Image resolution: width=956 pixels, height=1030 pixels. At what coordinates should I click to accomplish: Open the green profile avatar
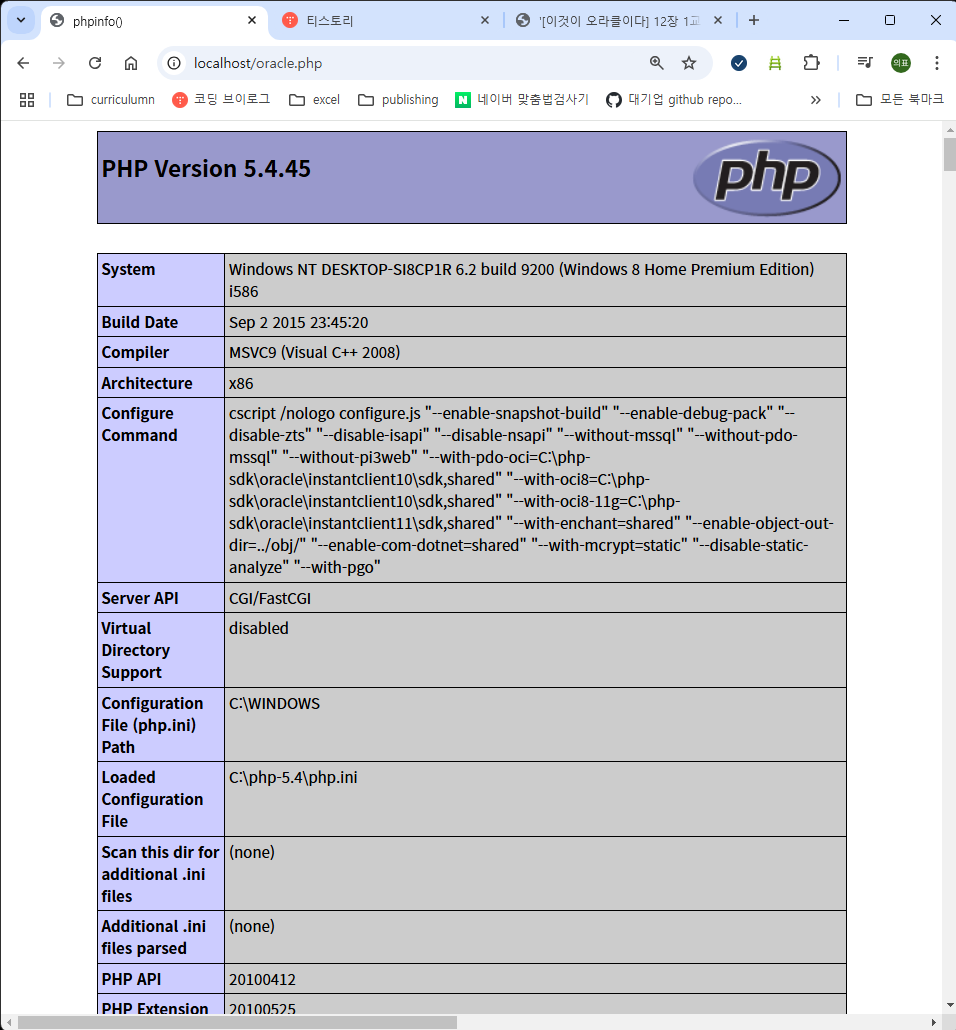[901, 63]
